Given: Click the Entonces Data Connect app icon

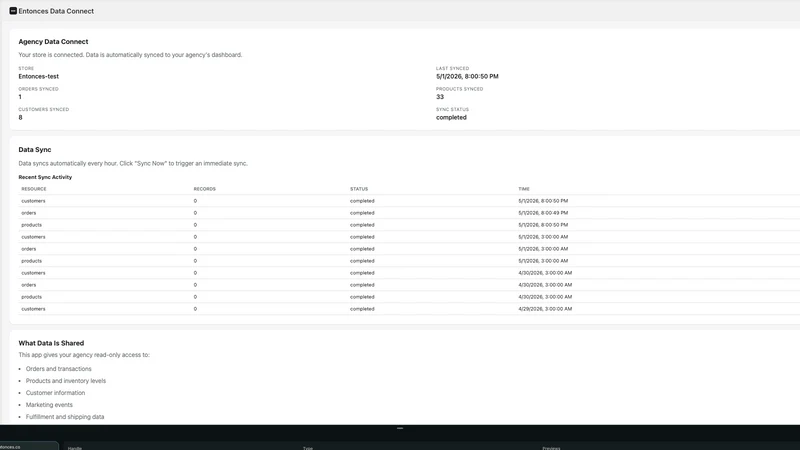Looking at the screenshot, I should click(13, 11).
